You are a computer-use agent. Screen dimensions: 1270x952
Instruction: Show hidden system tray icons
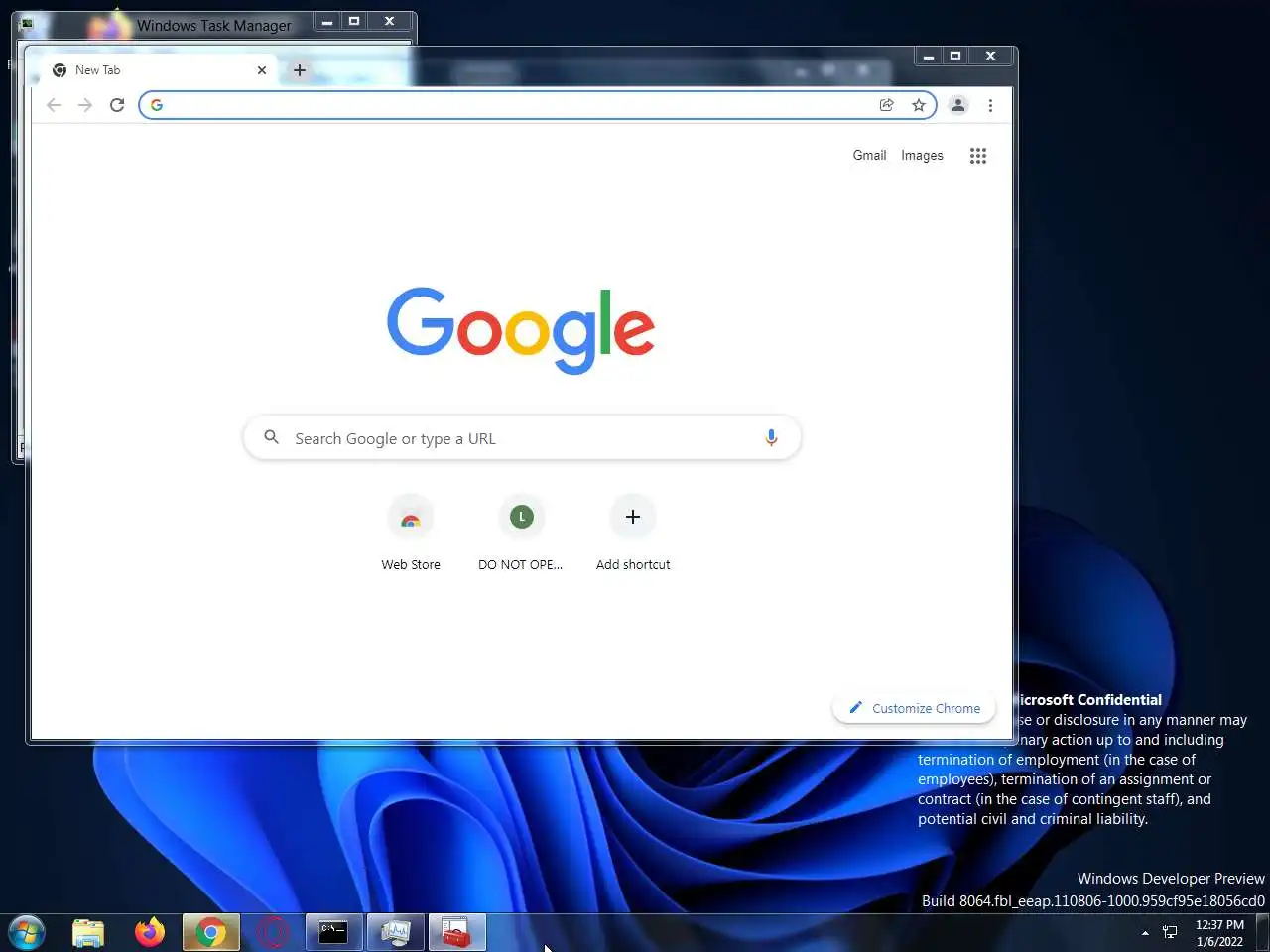(x=1145, y=933)
